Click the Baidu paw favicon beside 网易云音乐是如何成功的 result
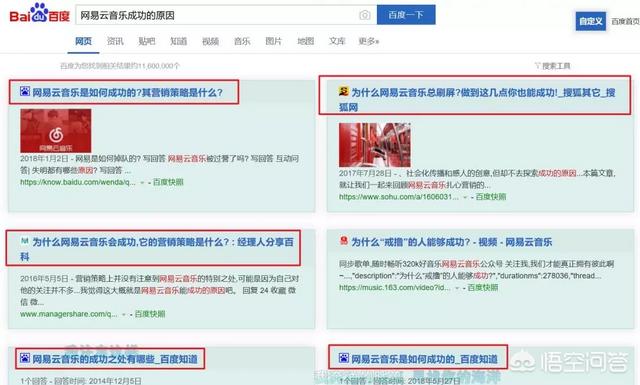640x385 pixels. [25, 91]
